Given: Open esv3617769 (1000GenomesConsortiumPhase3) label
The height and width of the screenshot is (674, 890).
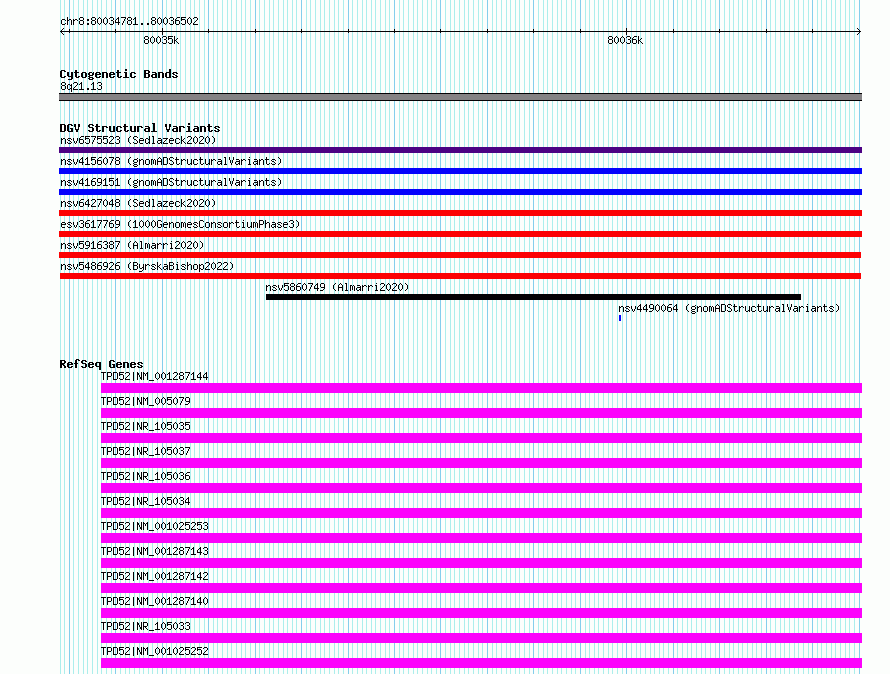Looking at the screenshot, I should point(180,224).
